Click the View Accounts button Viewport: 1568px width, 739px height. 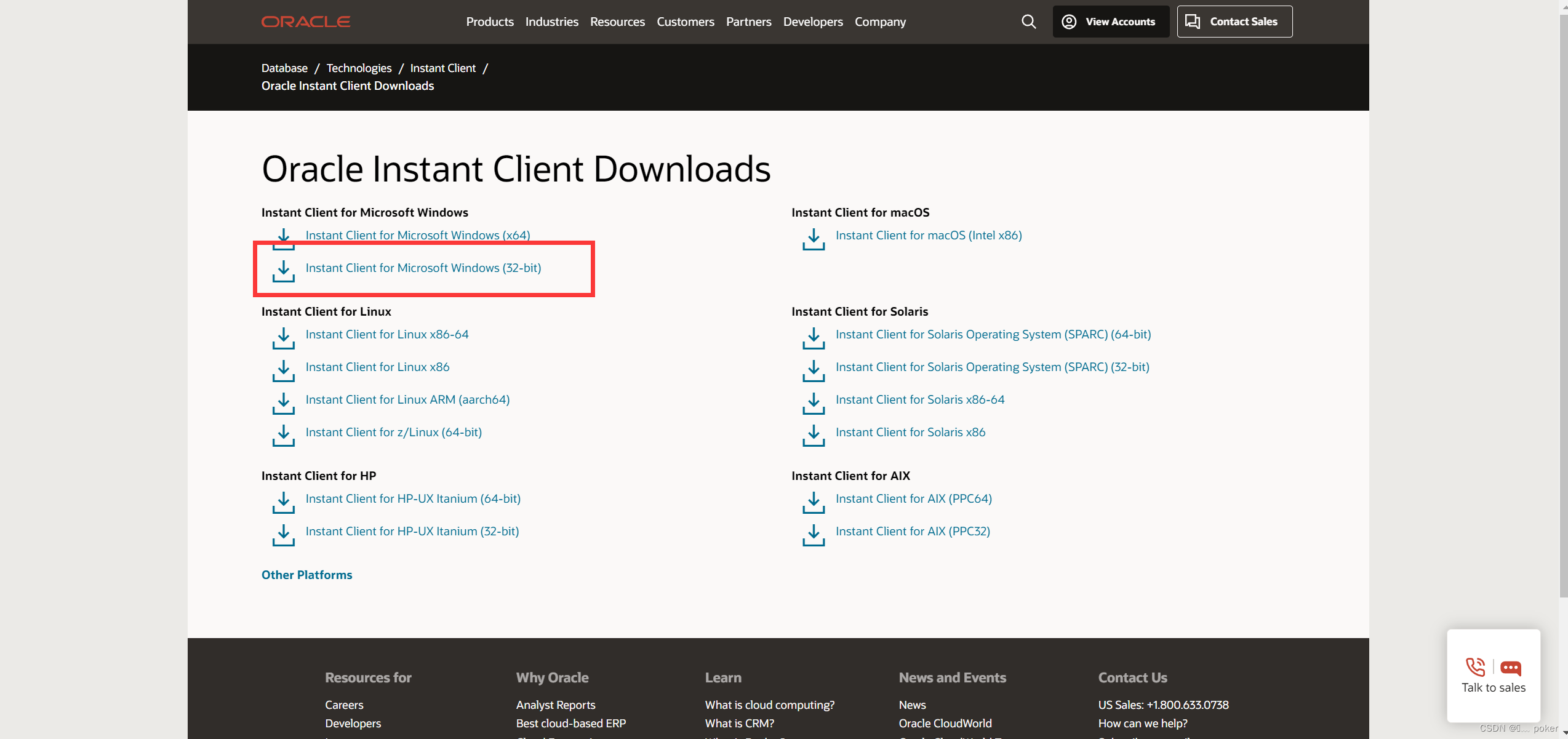(1110, 22)
